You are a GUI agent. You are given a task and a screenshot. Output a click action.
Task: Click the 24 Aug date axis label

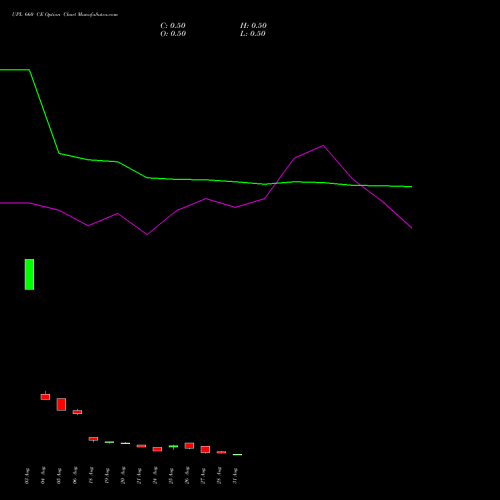pyautogui.click(x=155, y=476)
